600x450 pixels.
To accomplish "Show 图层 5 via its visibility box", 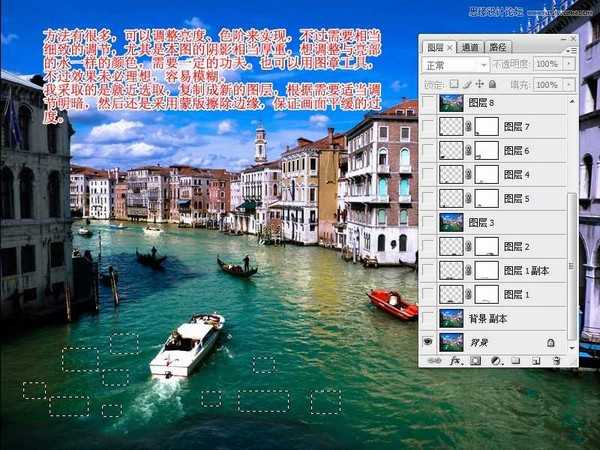I will point(428,199).
